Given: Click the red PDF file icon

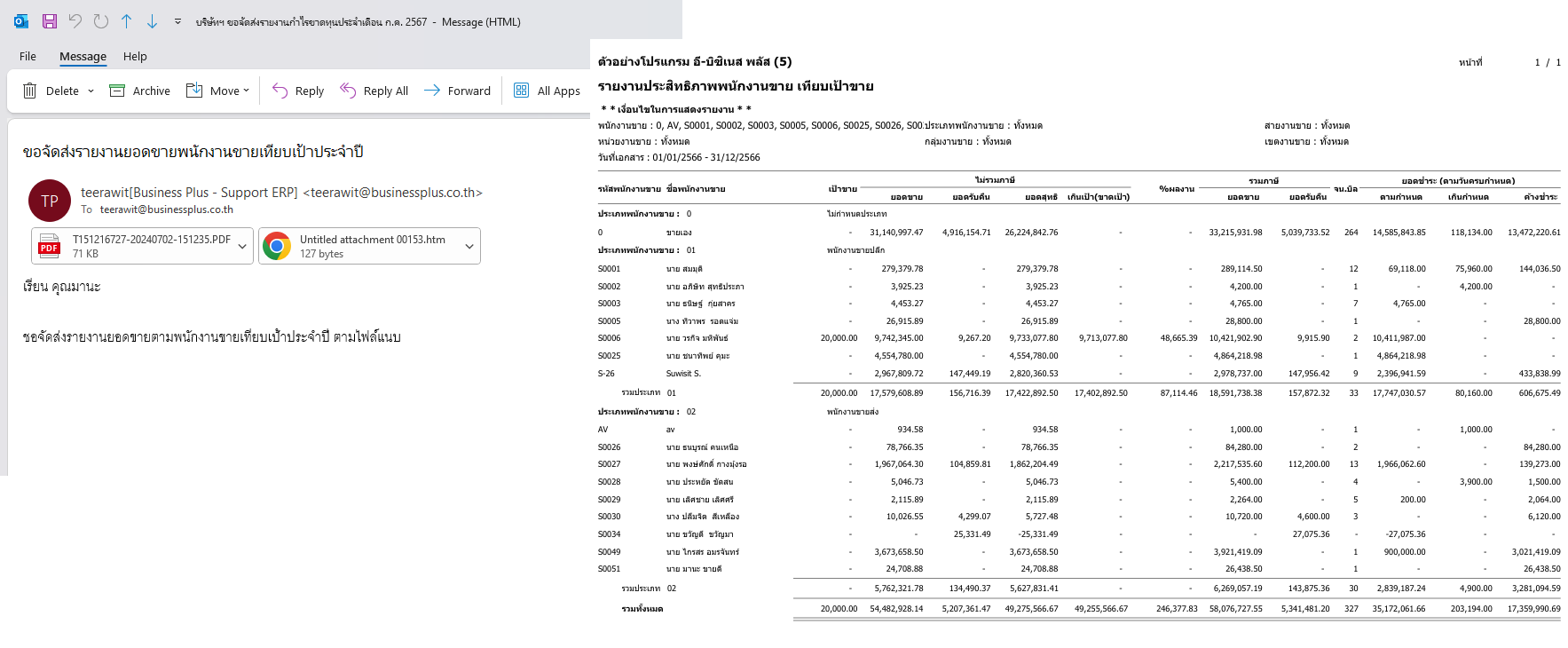Looking at the screenshot, I should pyautogui.click(x=50, y=246).
